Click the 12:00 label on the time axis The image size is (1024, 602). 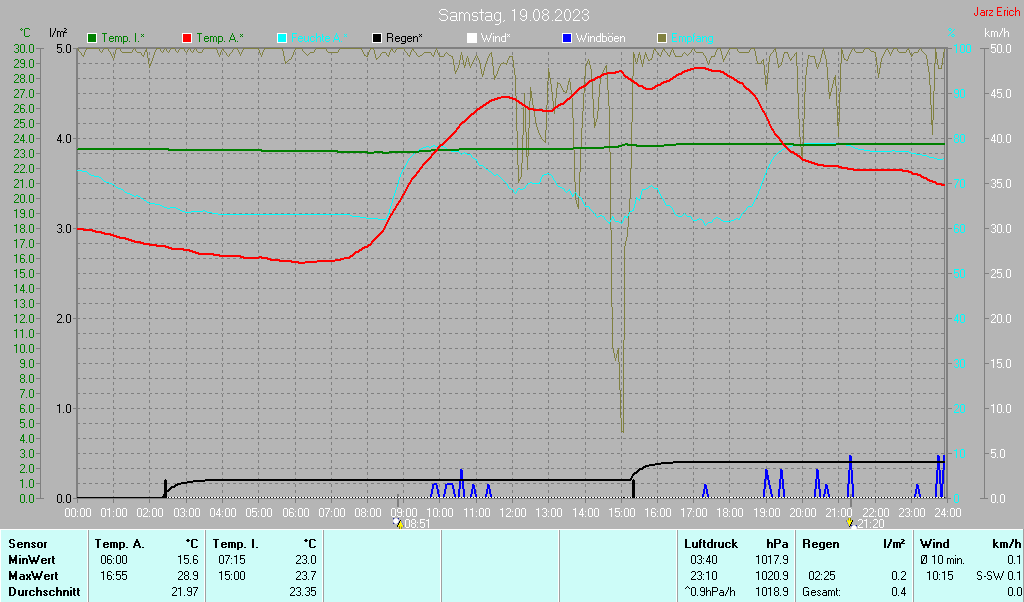(512, 512)
